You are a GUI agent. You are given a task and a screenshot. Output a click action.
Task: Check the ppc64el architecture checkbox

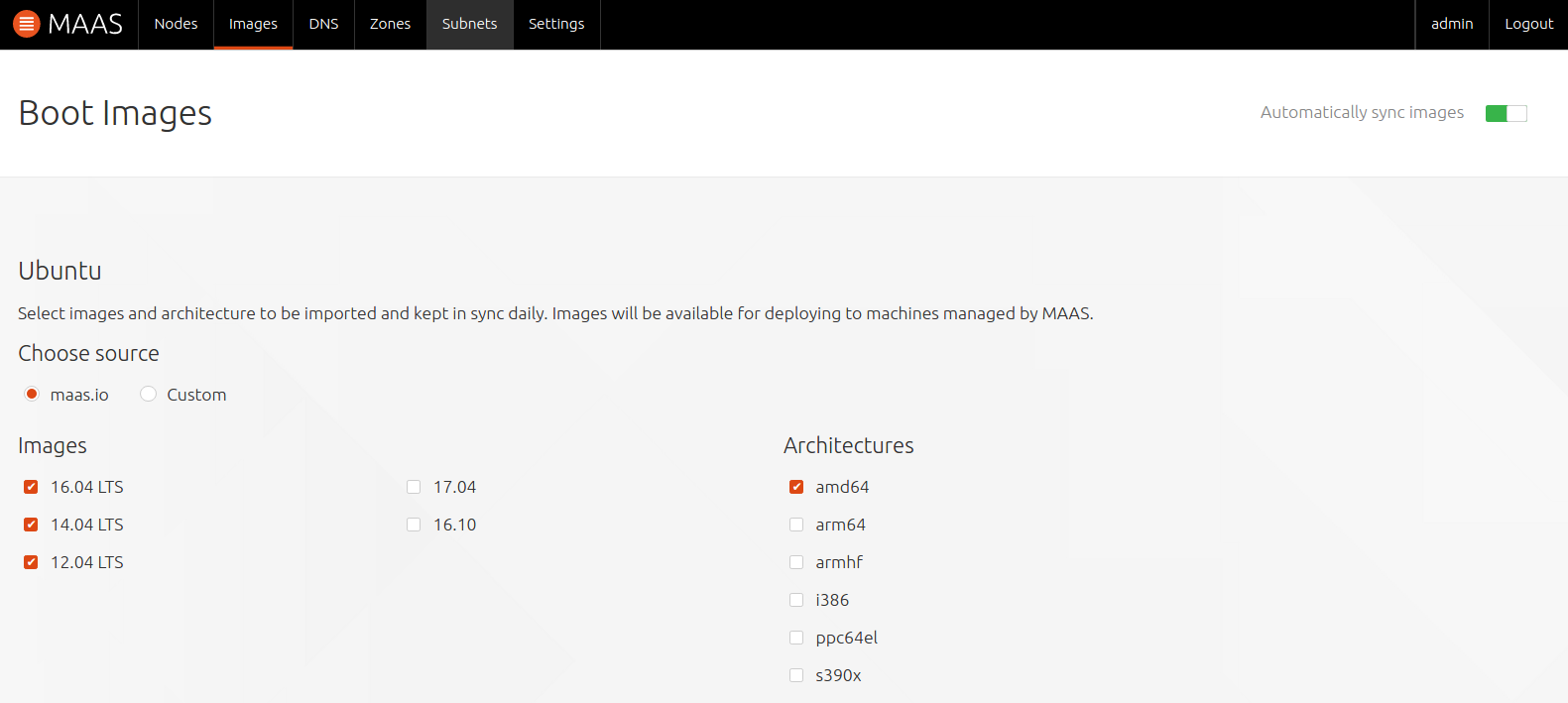[x=796, y=638]
